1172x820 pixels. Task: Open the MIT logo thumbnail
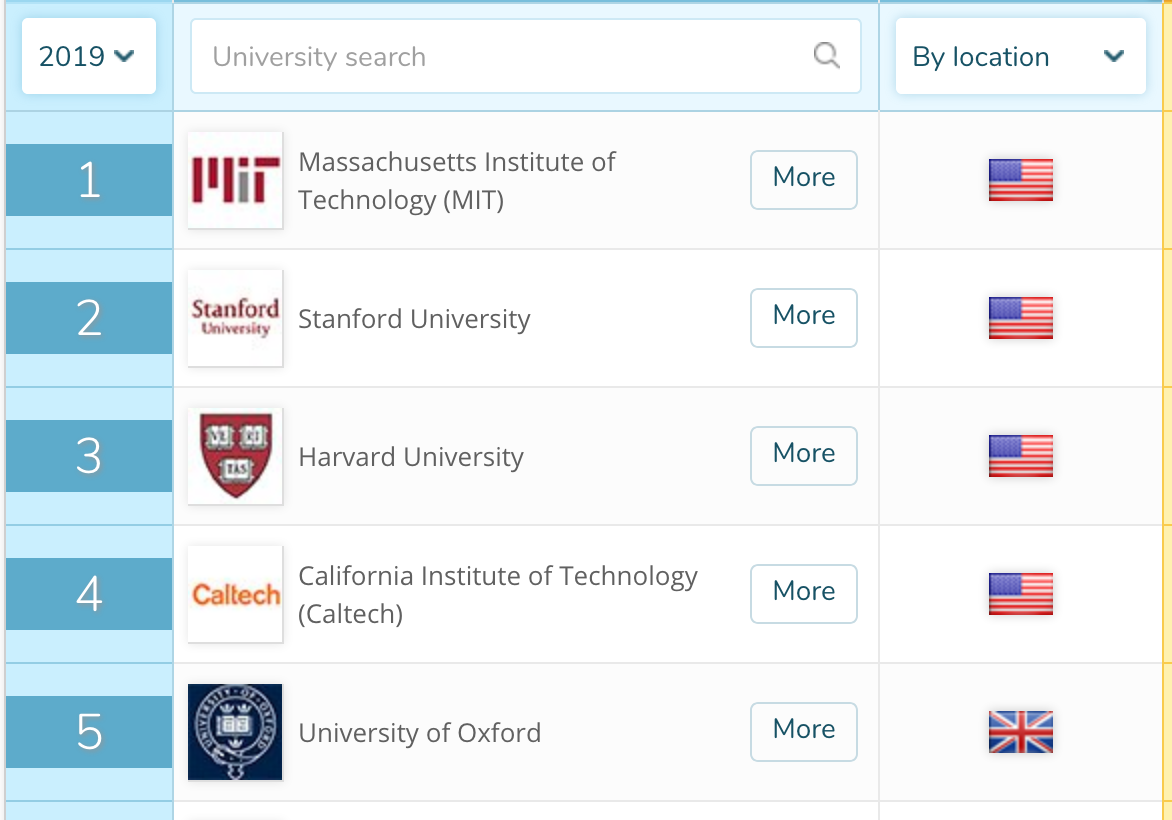(x=235, y=180)
